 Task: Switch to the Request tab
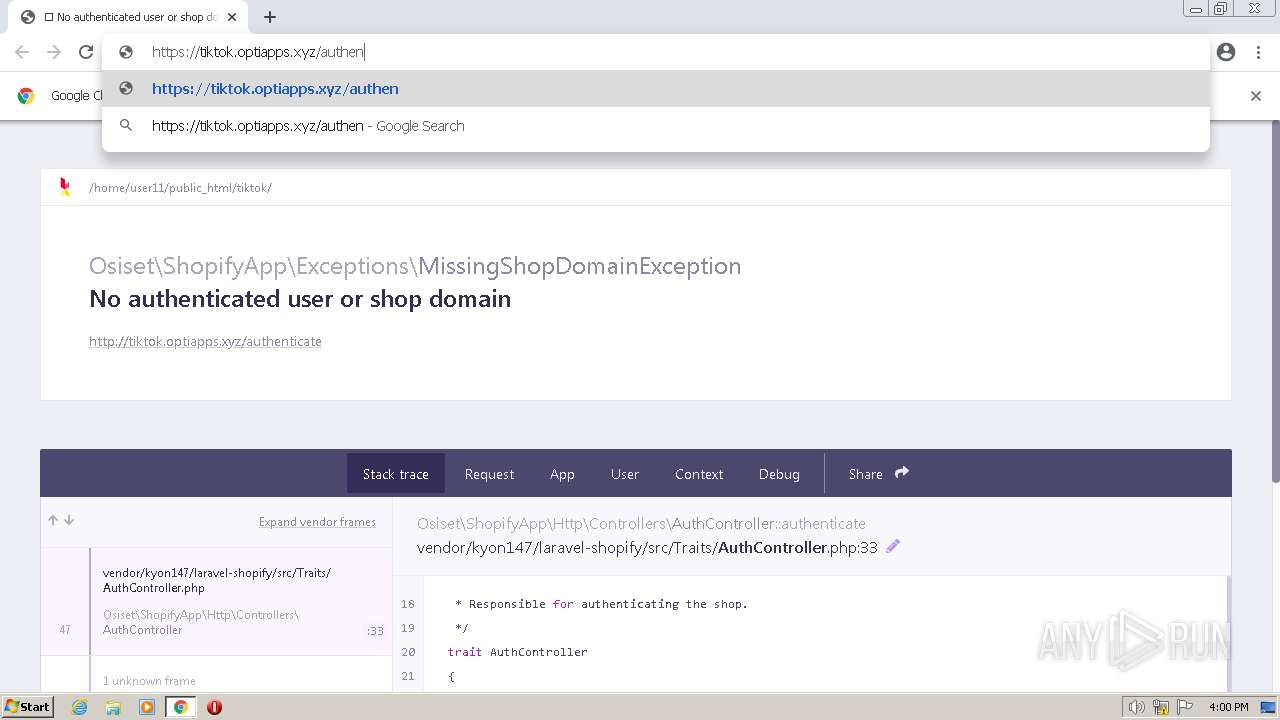tap(489, 474)
